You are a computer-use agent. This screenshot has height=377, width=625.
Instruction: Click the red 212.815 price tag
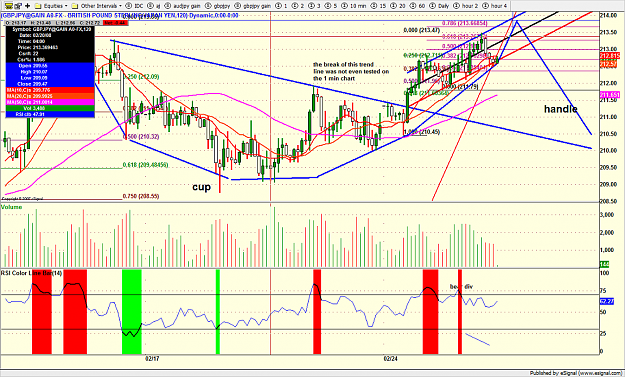point(610,55)
